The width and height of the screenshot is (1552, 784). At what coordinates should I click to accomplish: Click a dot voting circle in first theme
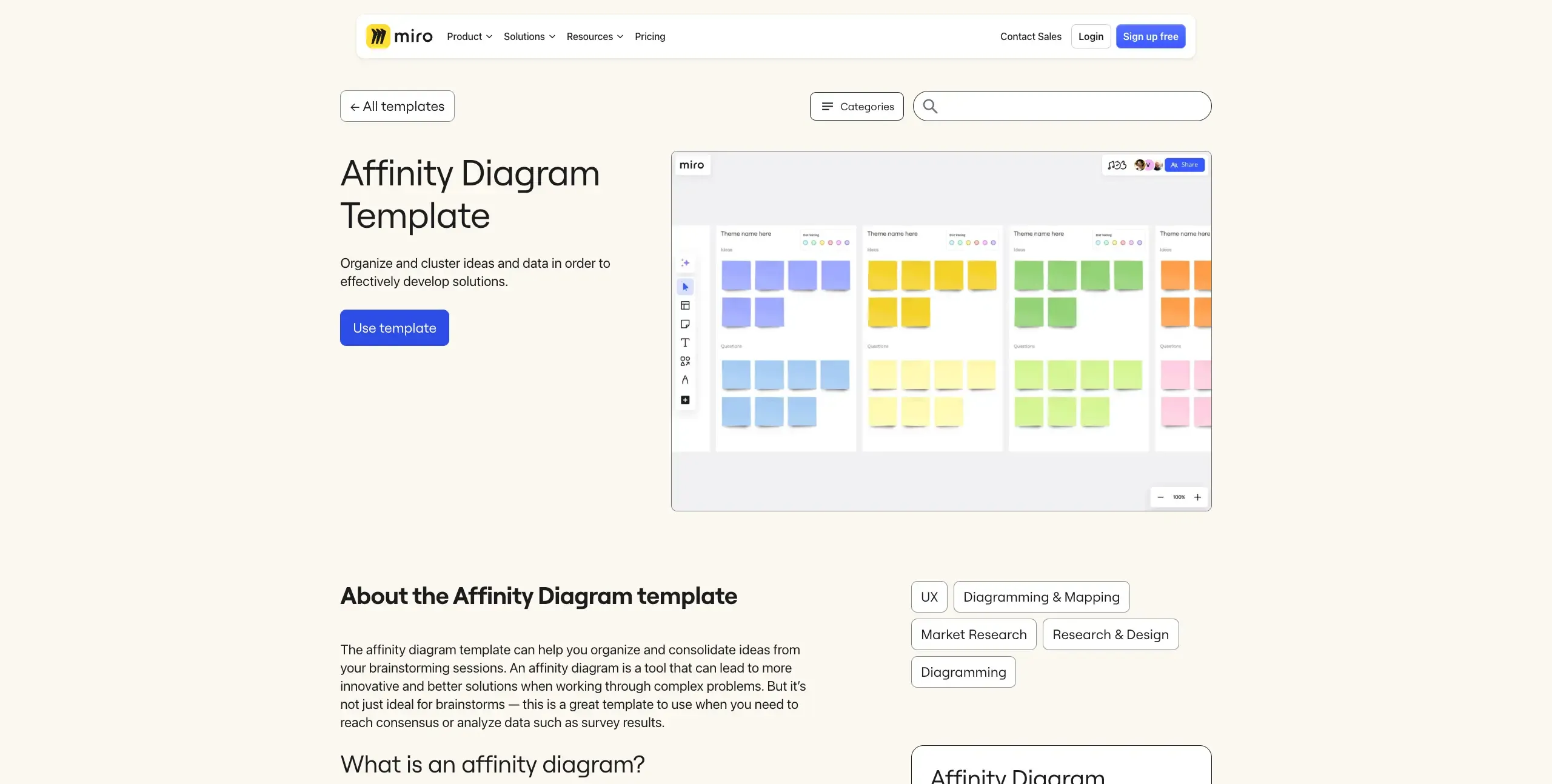coord(806,242)
